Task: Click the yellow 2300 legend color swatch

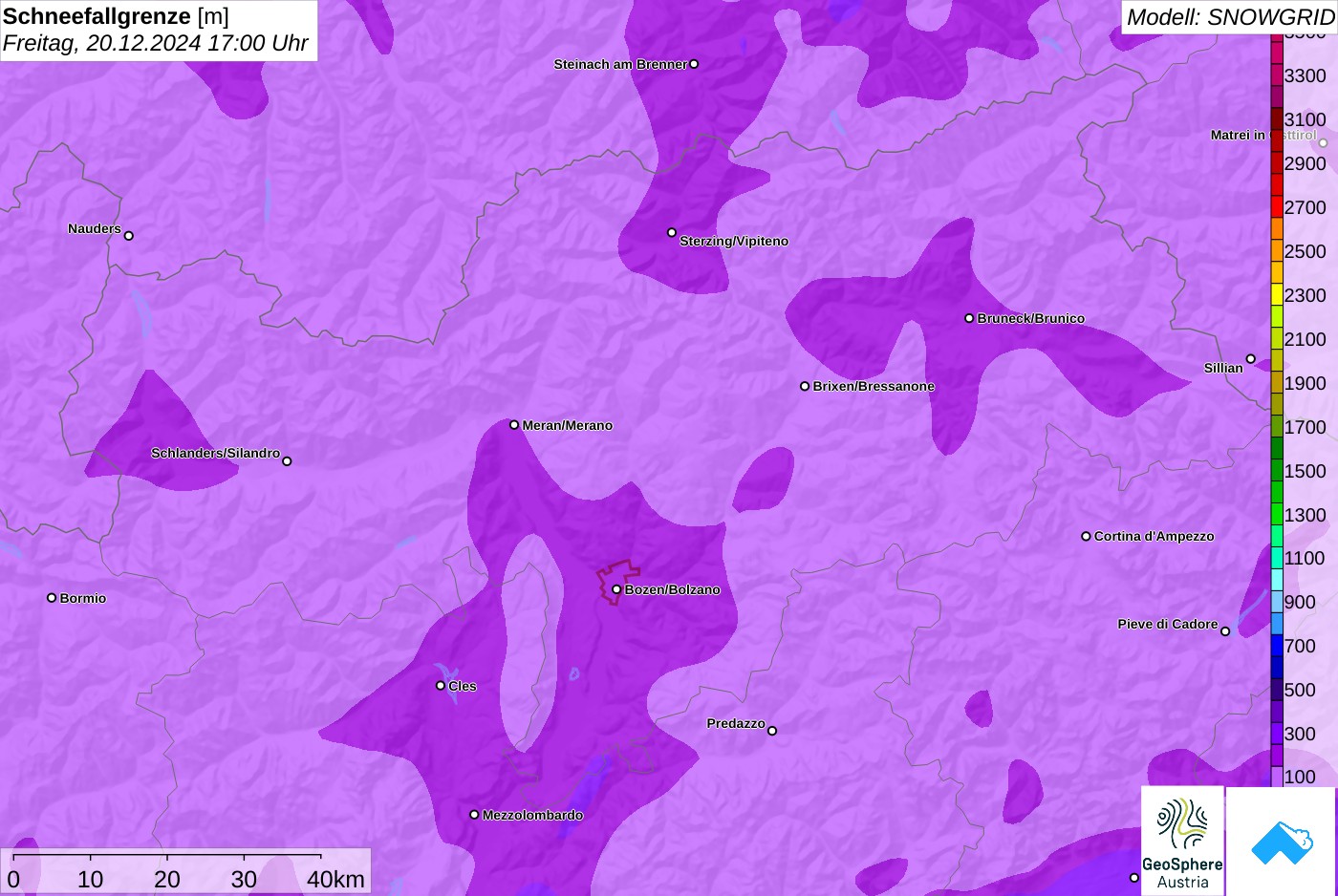Action: click(1277, 294)
